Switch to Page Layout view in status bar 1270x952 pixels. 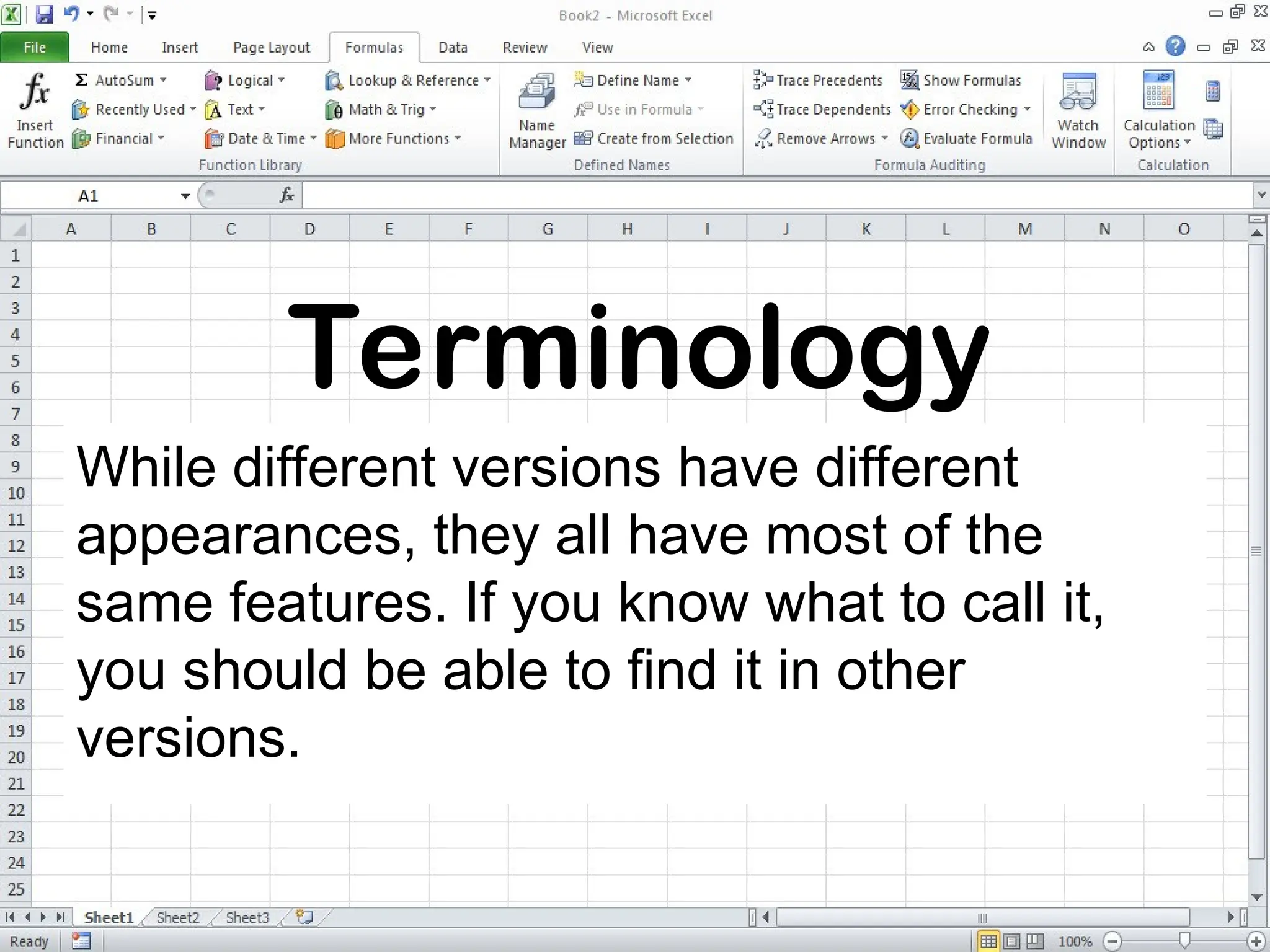[x=1011, y=941]
